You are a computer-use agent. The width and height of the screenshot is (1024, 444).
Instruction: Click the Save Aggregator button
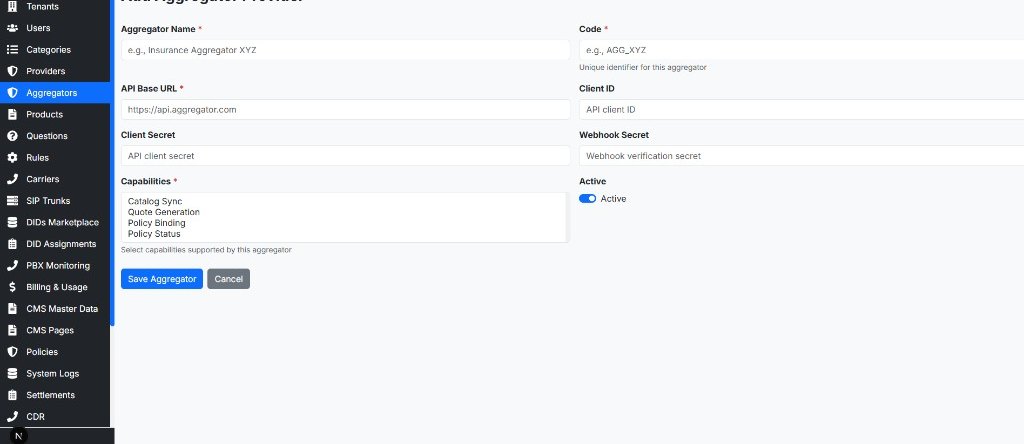pos(162,279)
